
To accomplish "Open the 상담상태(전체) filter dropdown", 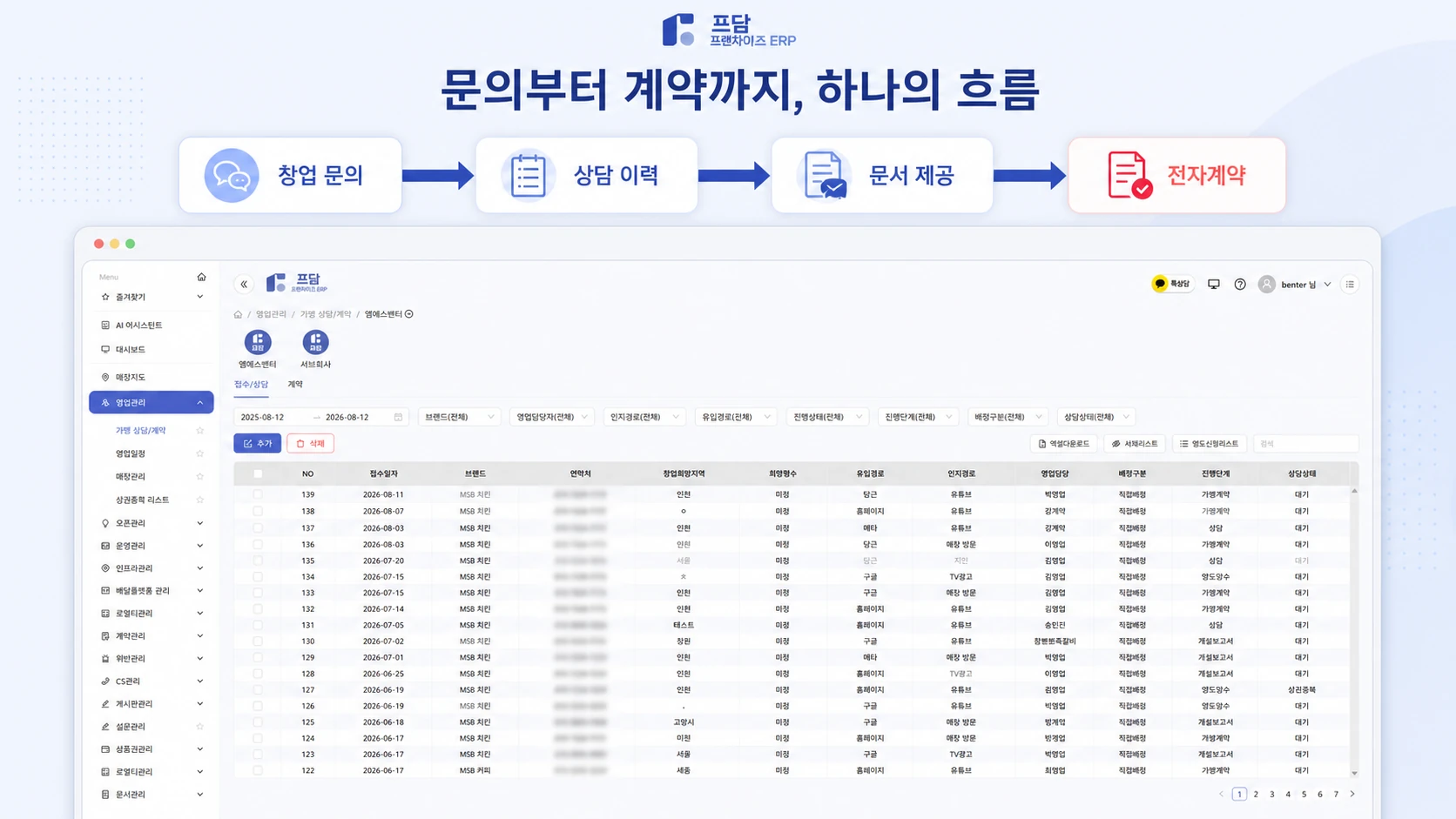I will [1097, 417].
